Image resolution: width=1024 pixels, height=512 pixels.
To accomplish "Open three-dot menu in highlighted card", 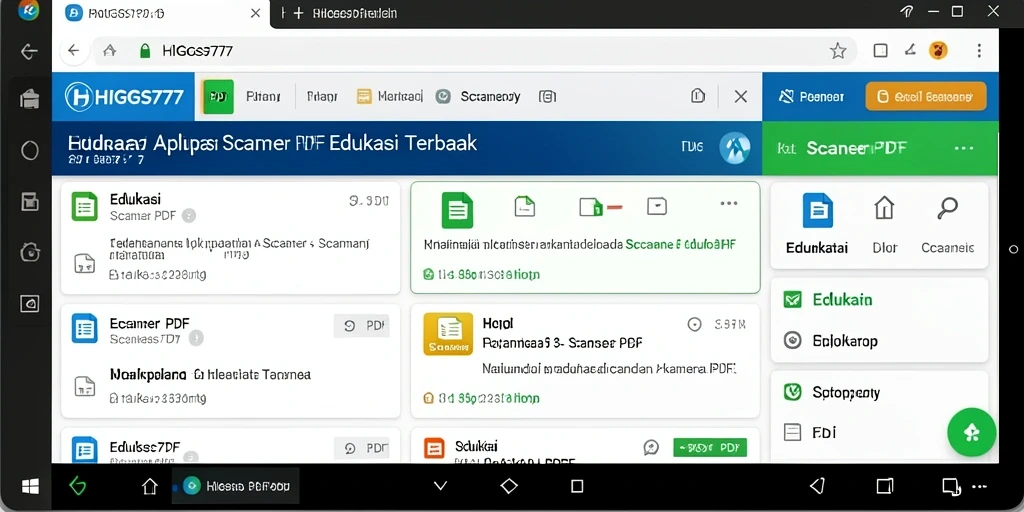I will [x=728, y=203].
